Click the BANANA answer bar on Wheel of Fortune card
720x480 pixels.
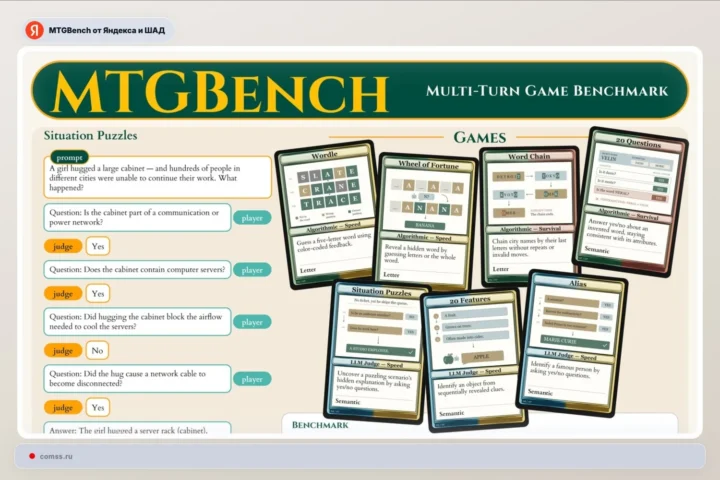coord(425,226)
